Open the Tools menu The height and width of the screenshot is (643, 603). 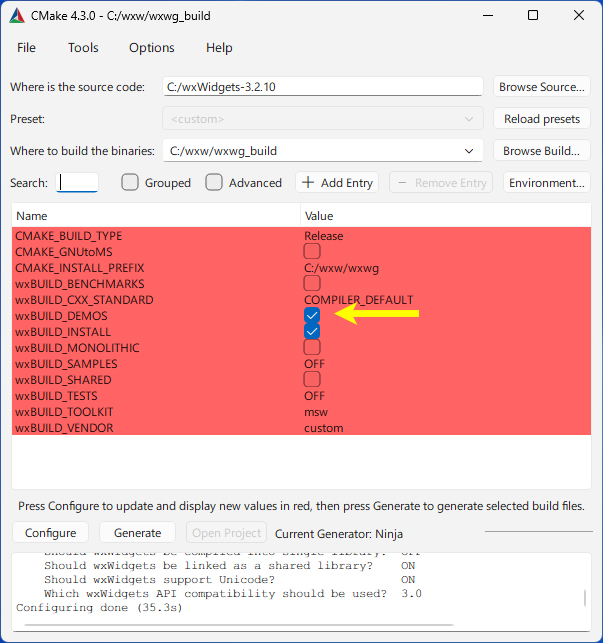(83, 48)
